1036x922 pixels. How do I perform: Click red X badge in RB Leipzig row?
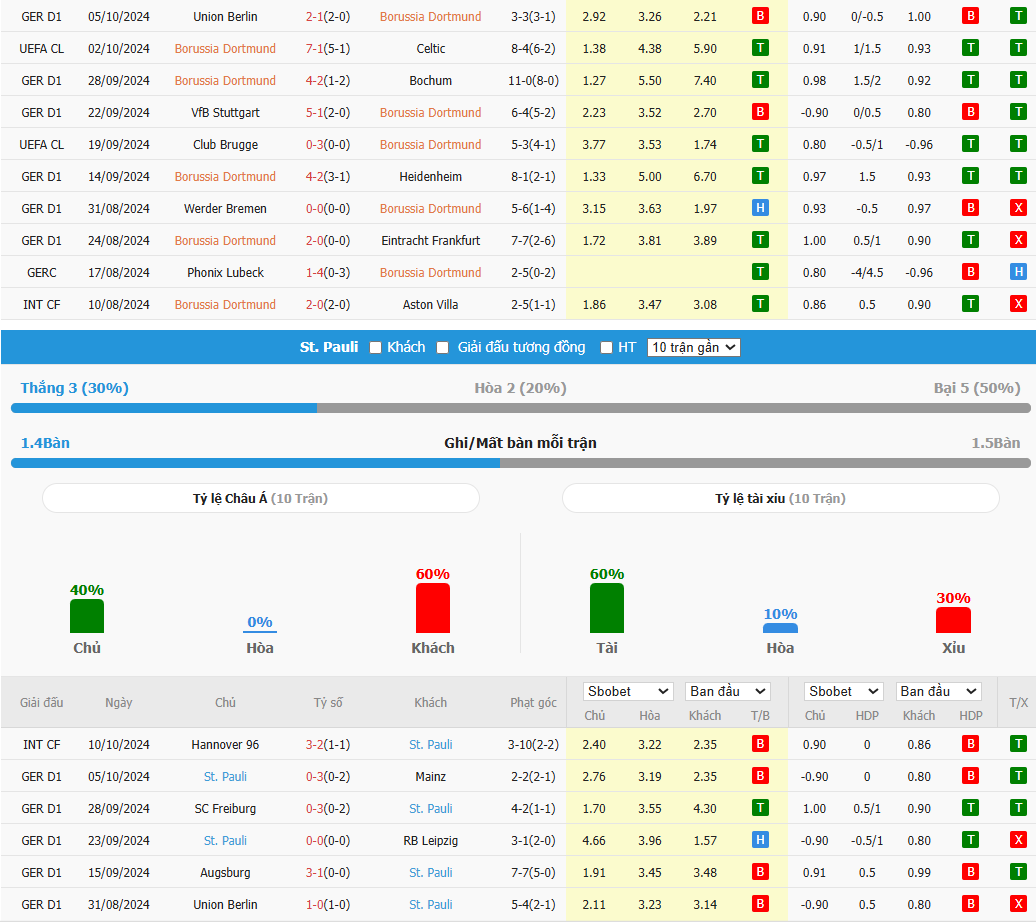click(x=1018, y=841)
